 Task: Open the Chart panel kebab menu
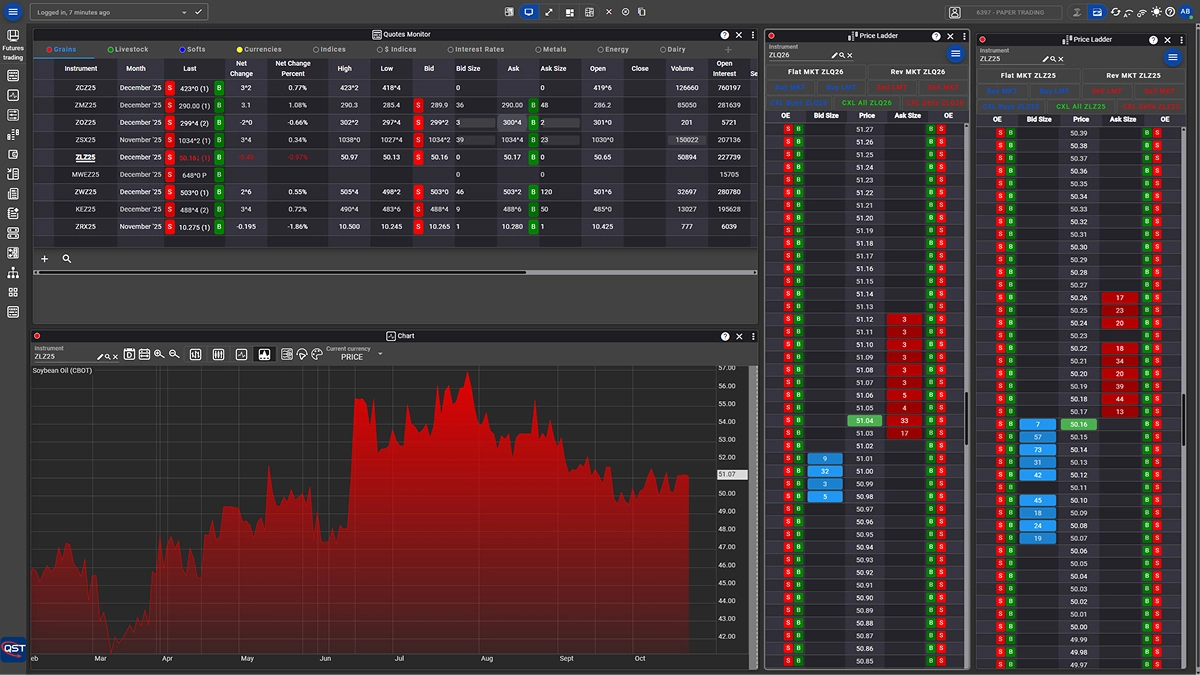(x=753, y=336)
